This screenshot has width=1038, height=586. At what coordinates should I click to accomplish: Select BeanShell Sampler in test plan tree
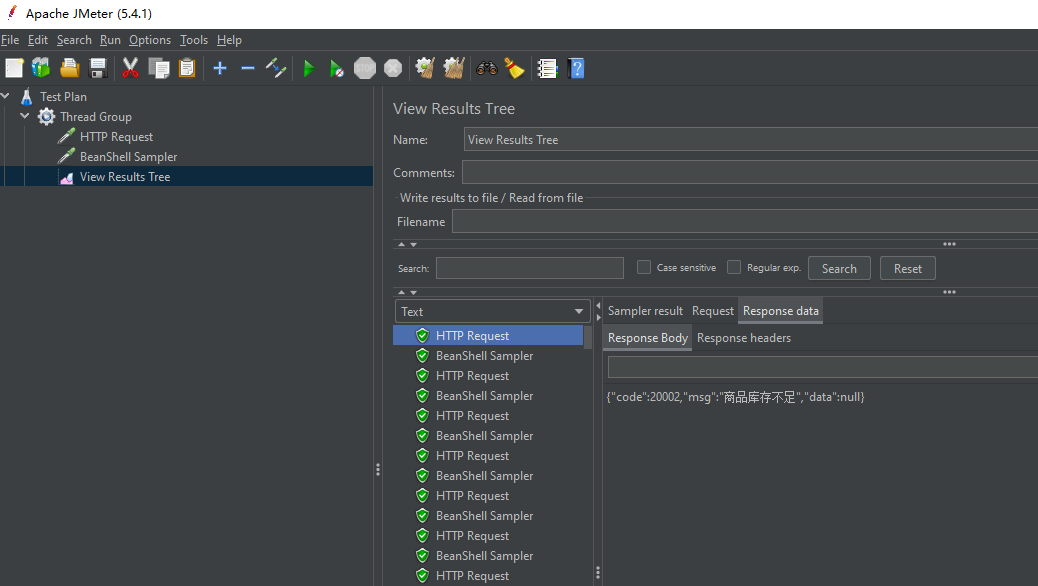pyautogui.click(x=128, y=156)
